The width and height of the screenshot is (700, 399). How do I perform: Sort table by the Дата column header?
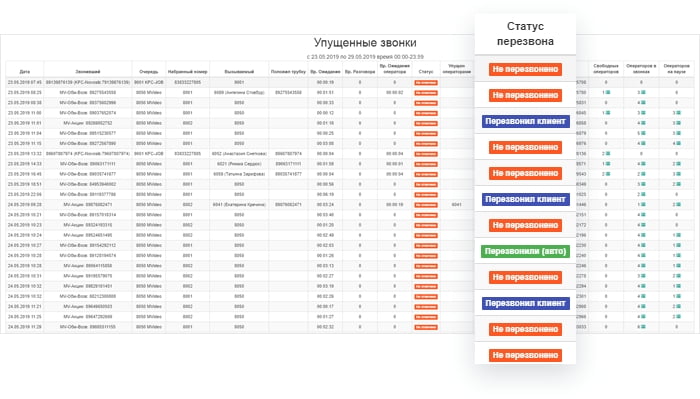pos(25,71)
